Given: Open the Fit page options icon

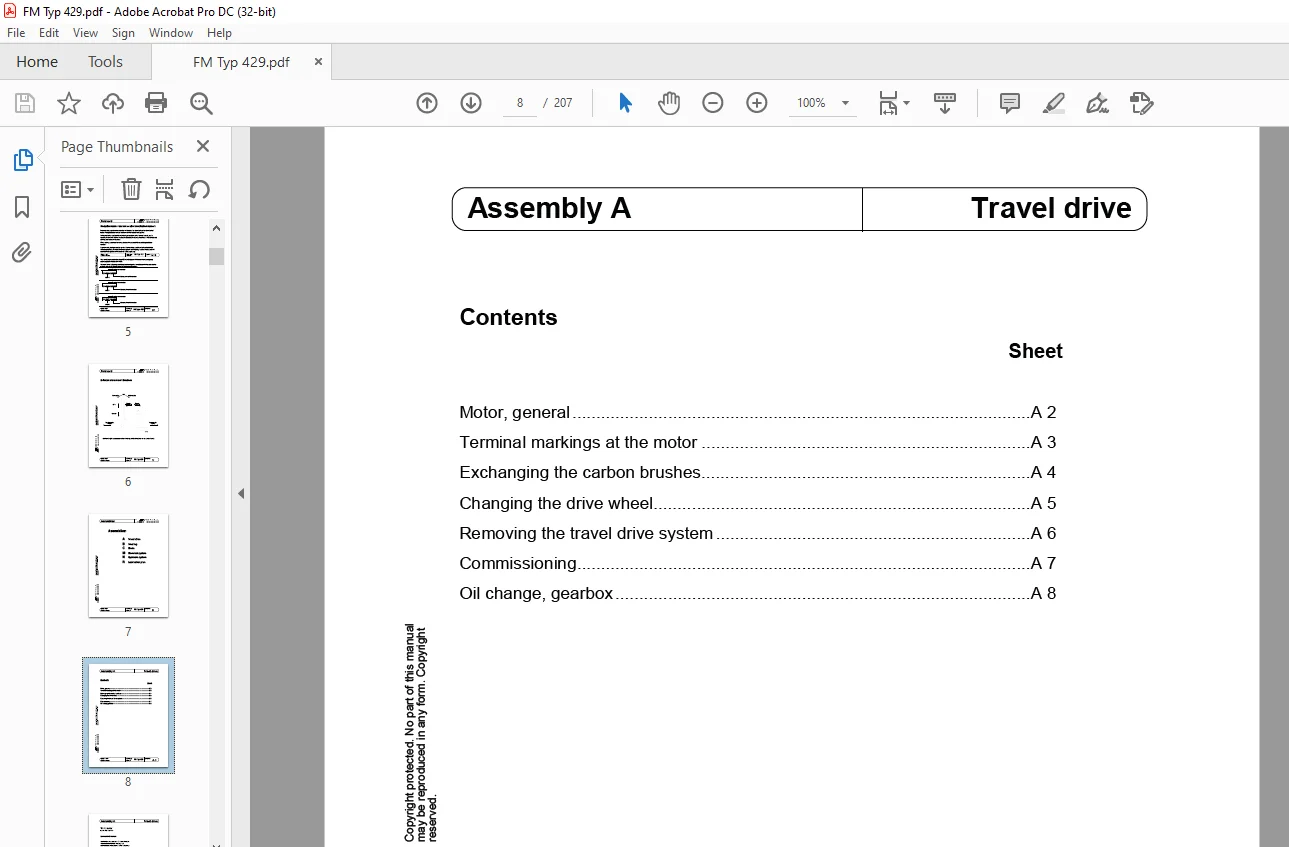Looking at the screenshot, I should click(894, 103).
